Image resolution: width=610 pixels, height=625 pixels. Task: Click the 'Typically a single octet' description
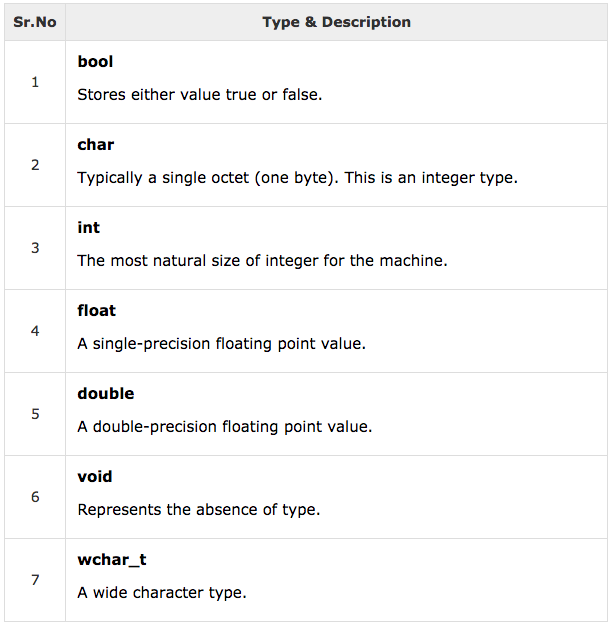[297, 179]
